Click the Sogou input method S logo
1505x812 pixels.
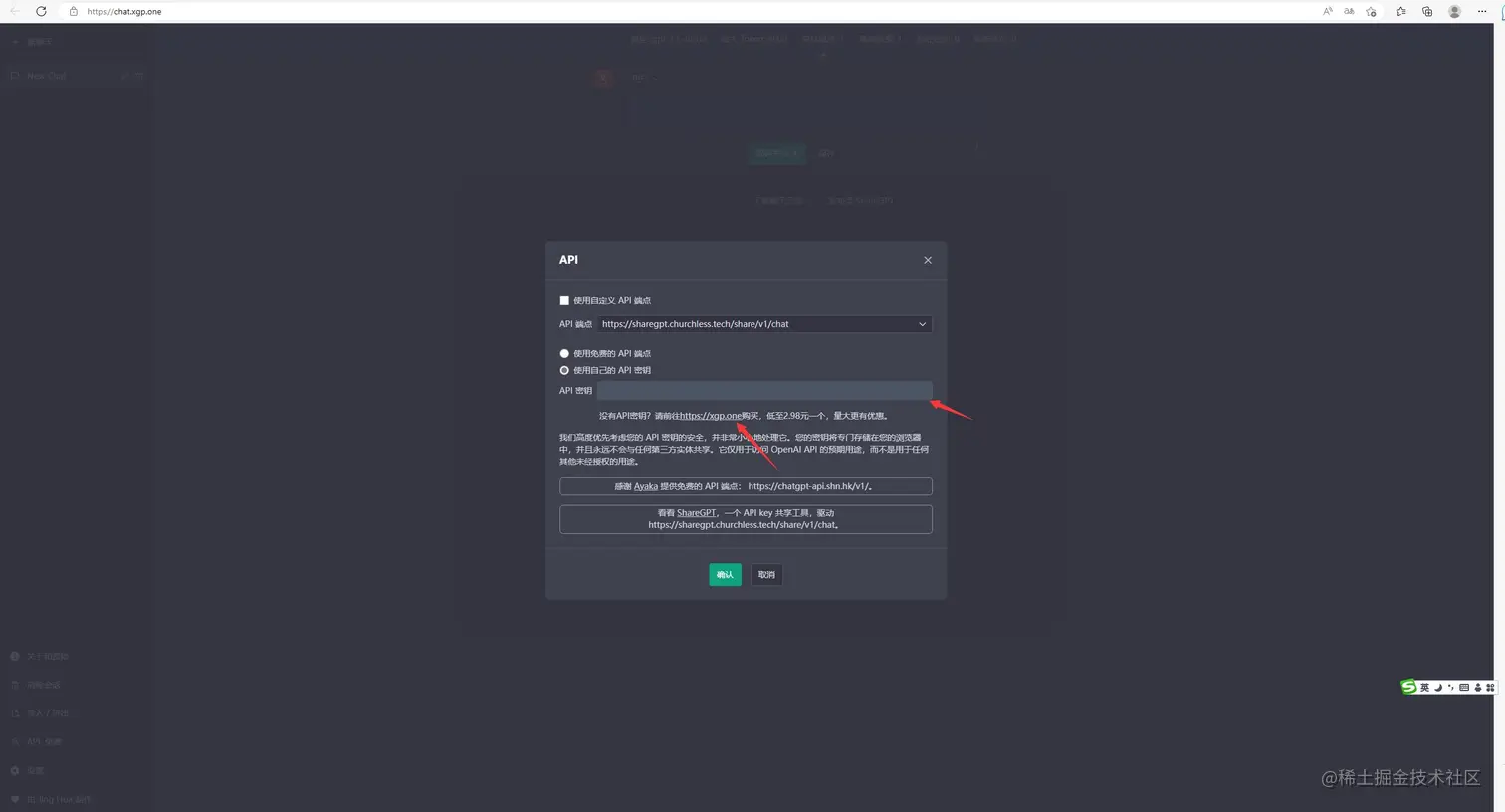pyautogui.click(x=1408, y=687)
